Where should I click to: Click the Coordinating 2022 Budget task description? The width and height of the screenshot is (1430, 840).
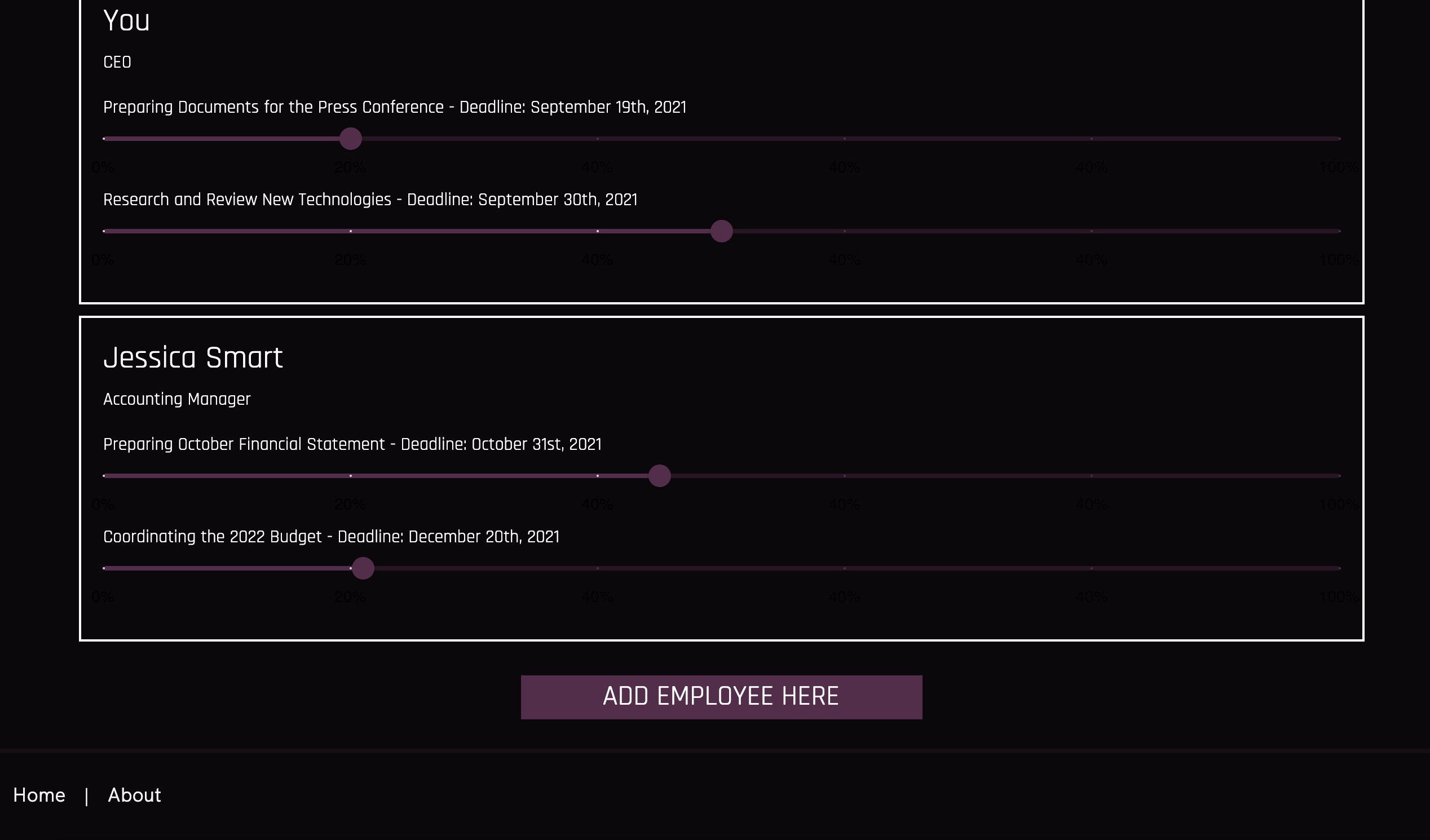click(331, 537)
